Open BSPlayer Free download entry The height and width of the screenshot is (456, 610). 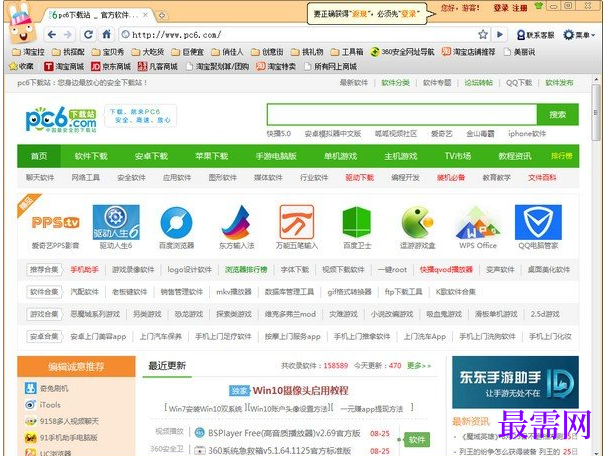pyautogui.click(x=284, y=433)
